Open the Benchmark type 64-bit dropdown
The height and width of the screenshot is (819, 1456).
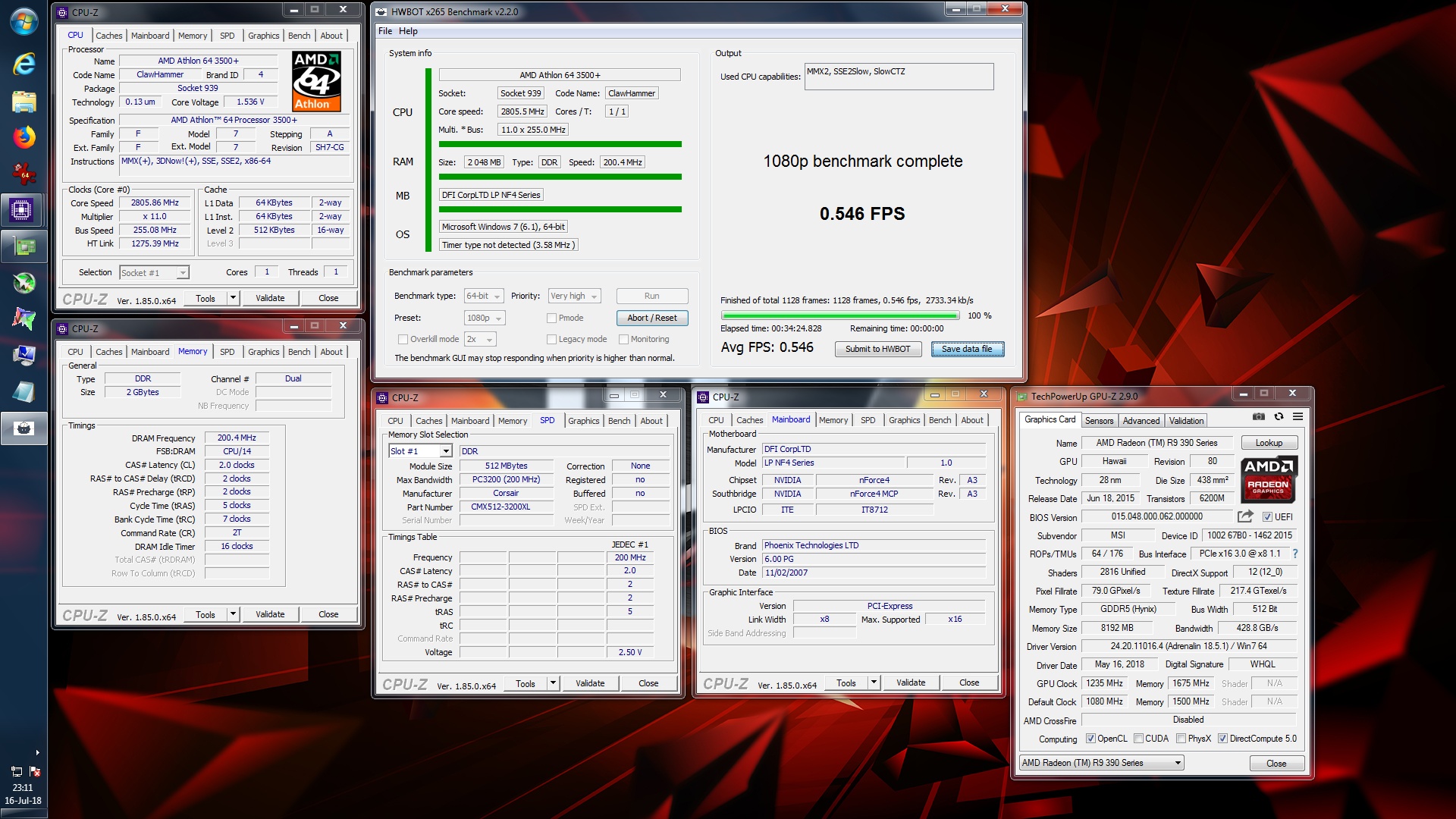(484, 296)
